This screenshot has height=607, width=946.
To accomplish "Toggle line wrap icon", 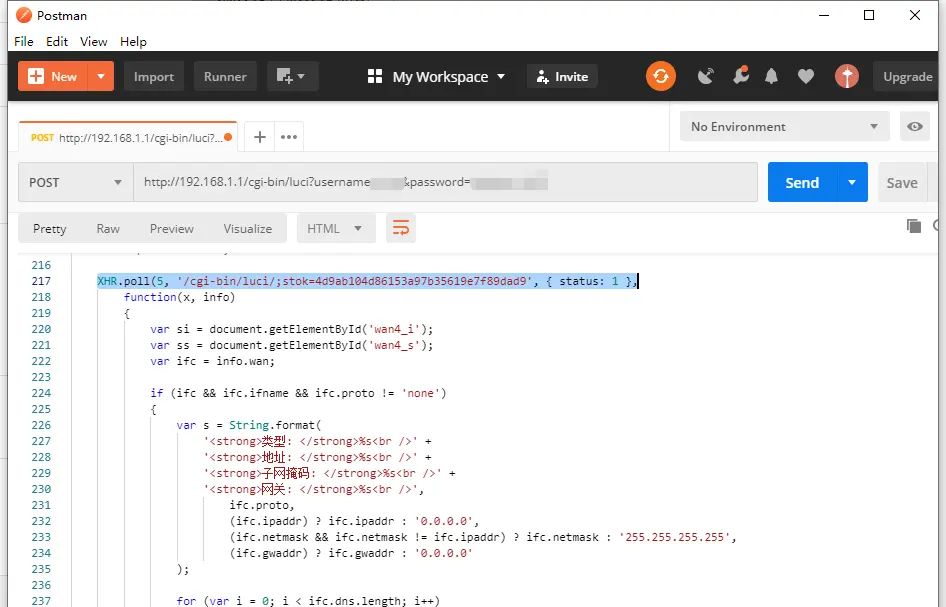I will [x=401, y=228].
